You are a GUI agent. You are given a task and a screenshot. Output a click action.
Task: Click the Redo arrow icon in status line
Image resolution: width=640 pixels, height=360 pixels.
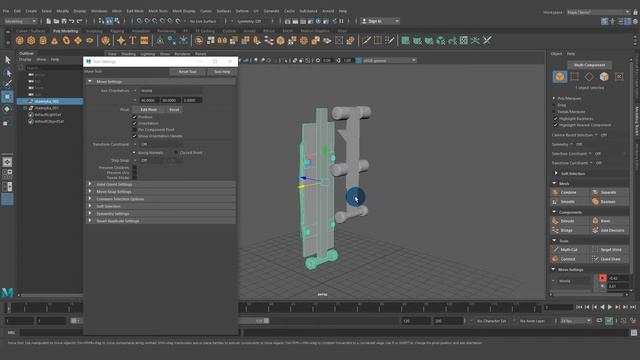(80, 21)
